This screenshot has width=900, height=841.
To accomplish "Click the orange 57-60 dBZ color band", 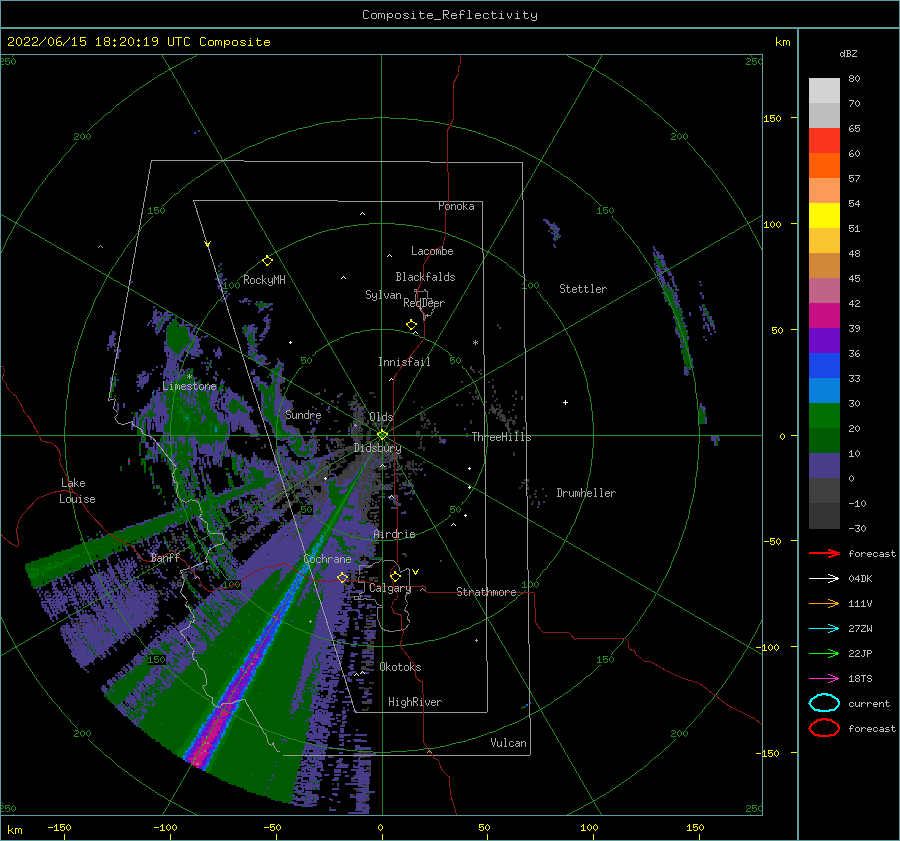I will (x=824, y=166).
